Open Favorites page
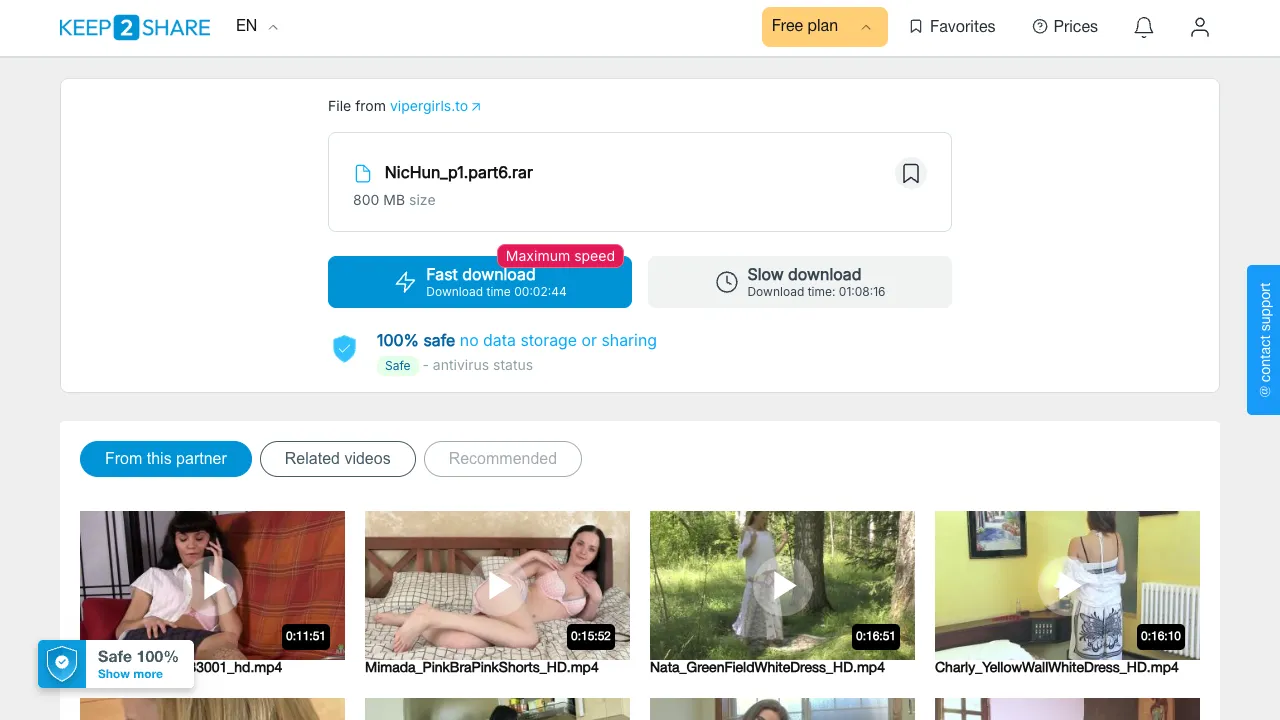Image resolution: width=1280 pixels, height=720 pixels. [952, 27]
